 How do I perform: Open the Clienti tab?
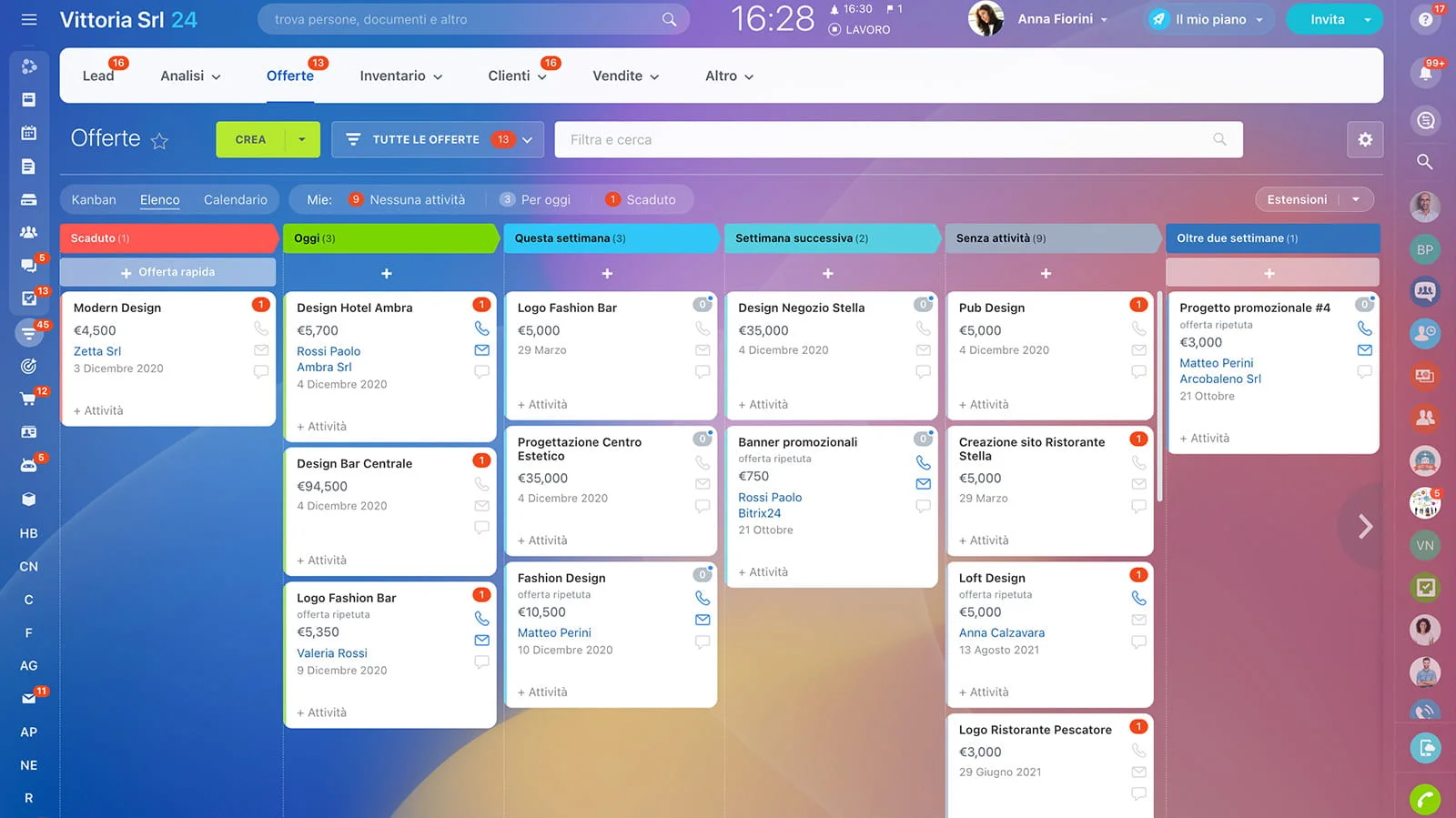coord(517,76)
